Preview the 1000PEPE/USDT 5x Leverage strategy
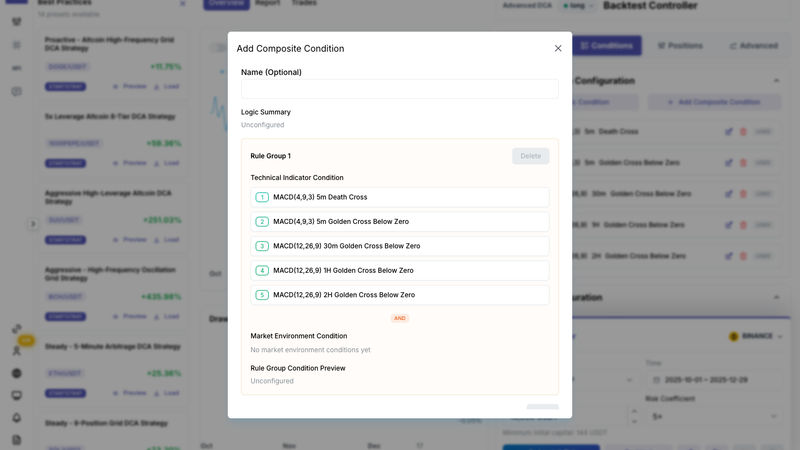Image resolution: width=800 pixels, height=450 pixels. [130, 163]
